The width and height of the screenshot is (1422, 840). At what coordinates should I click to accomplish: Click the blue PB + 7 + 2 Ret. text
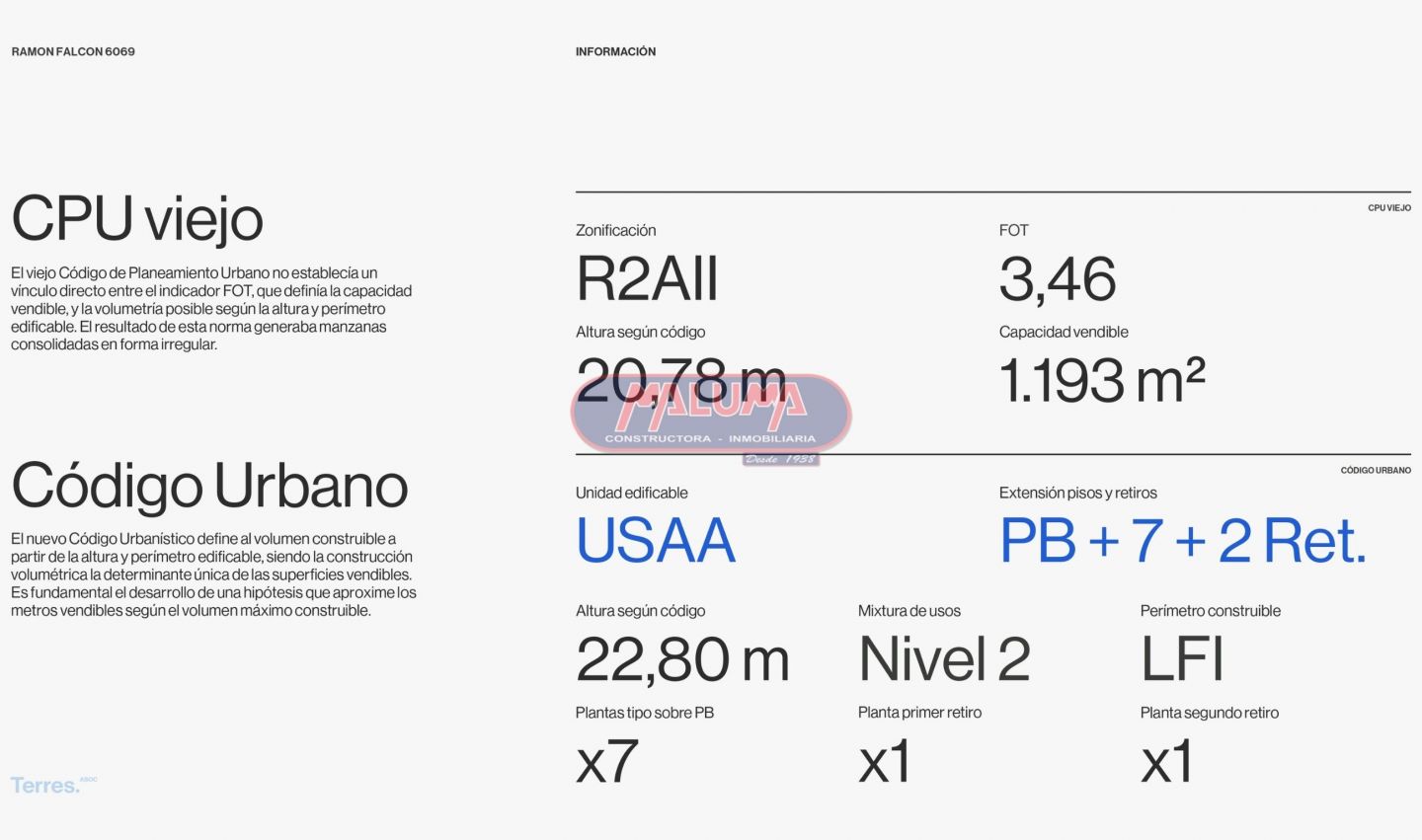pos(1183,541)
